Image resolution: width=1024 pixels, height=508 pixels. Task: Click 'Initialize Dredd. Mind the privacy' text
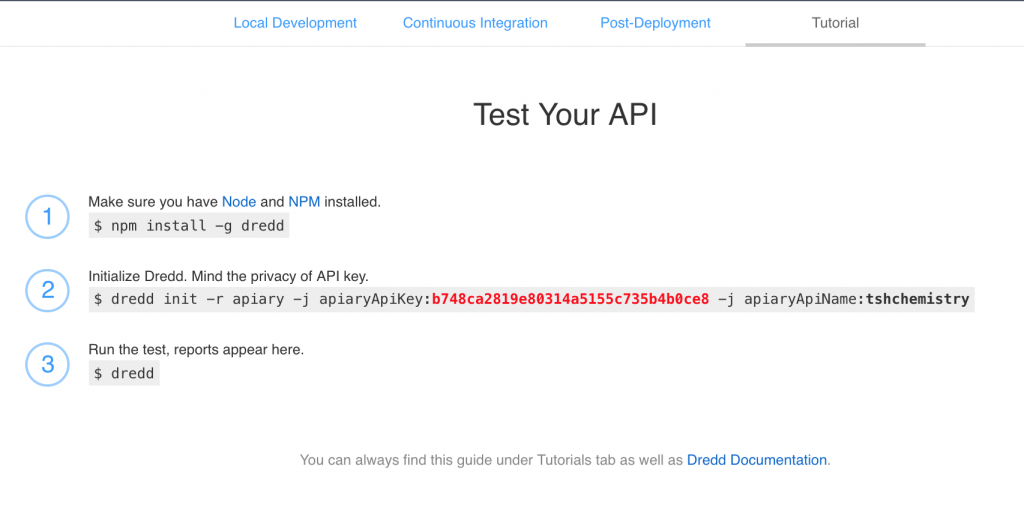pyautogui.click(x=229, y=276)
